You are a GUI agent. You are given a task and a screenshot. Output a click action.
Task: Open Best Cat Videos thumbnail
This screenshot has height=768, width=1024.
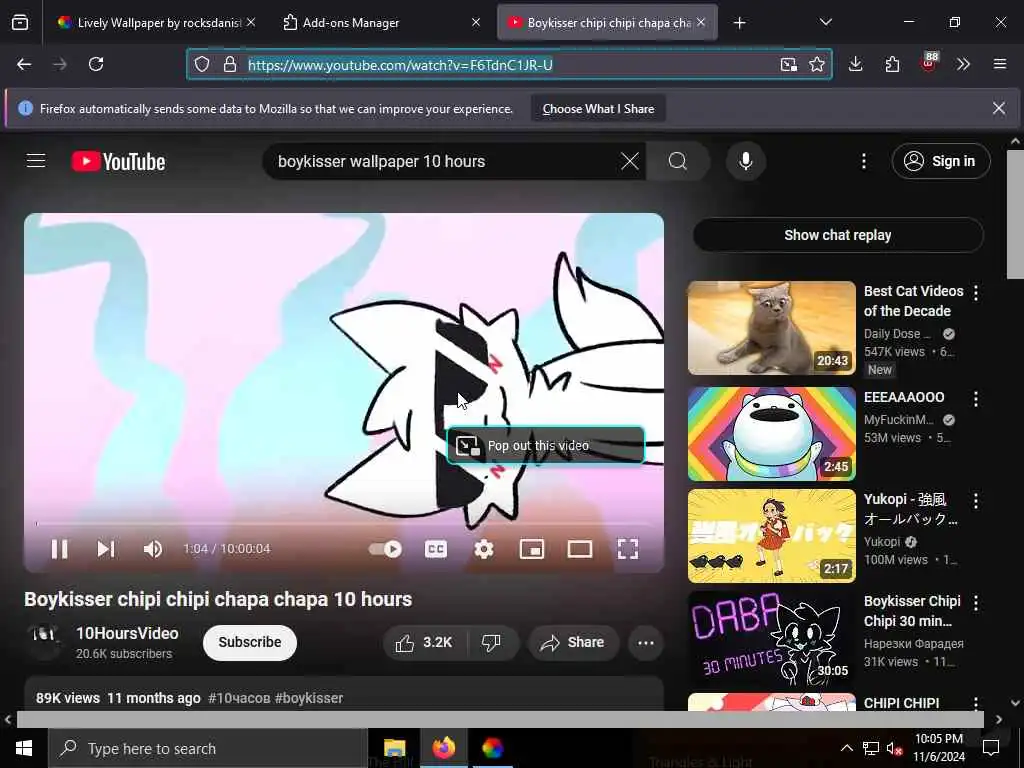[x=771, y=328]
